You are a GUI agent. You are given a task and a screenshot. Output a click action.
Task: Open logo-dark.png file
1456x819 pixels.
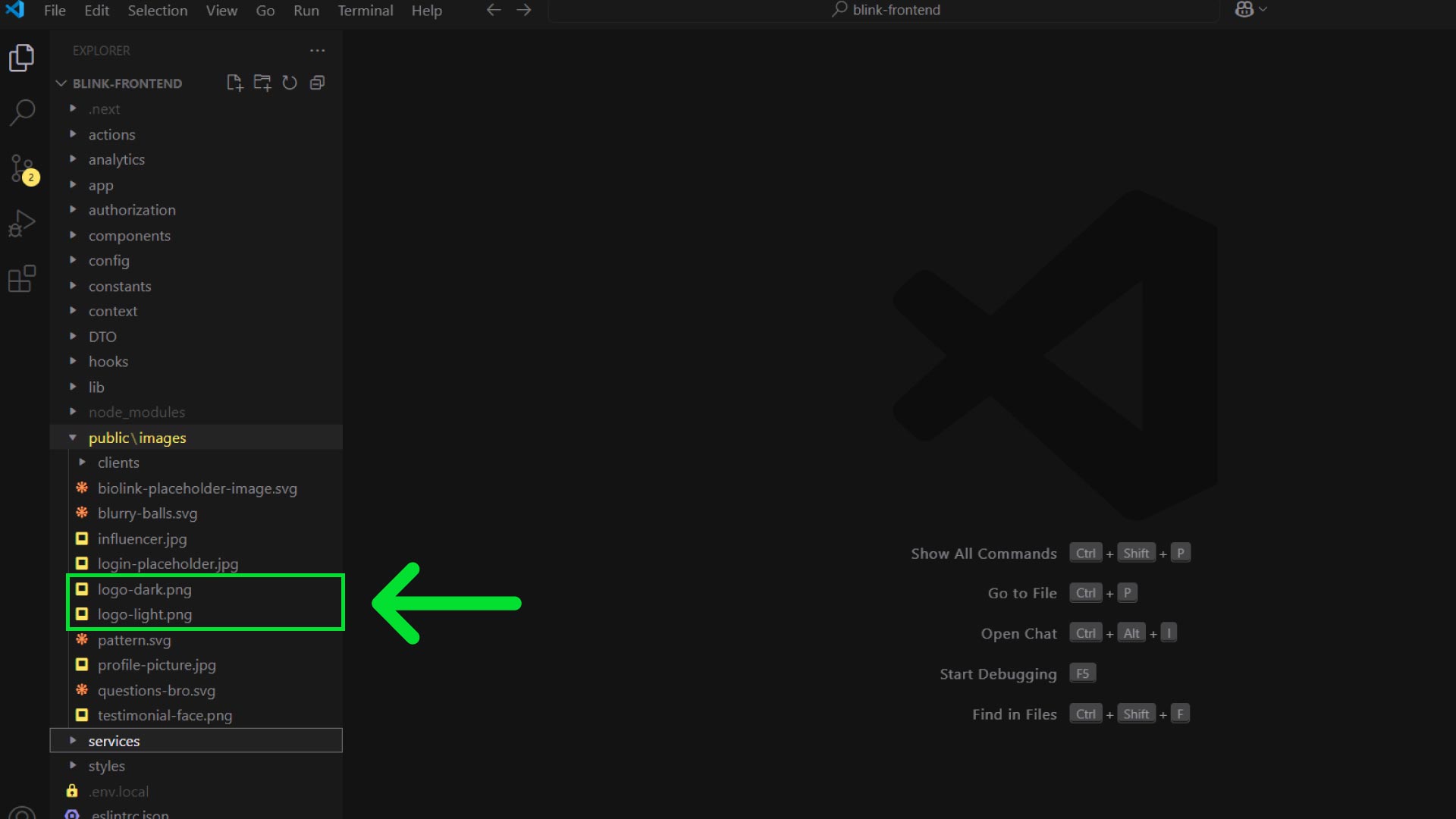[144, 589]
